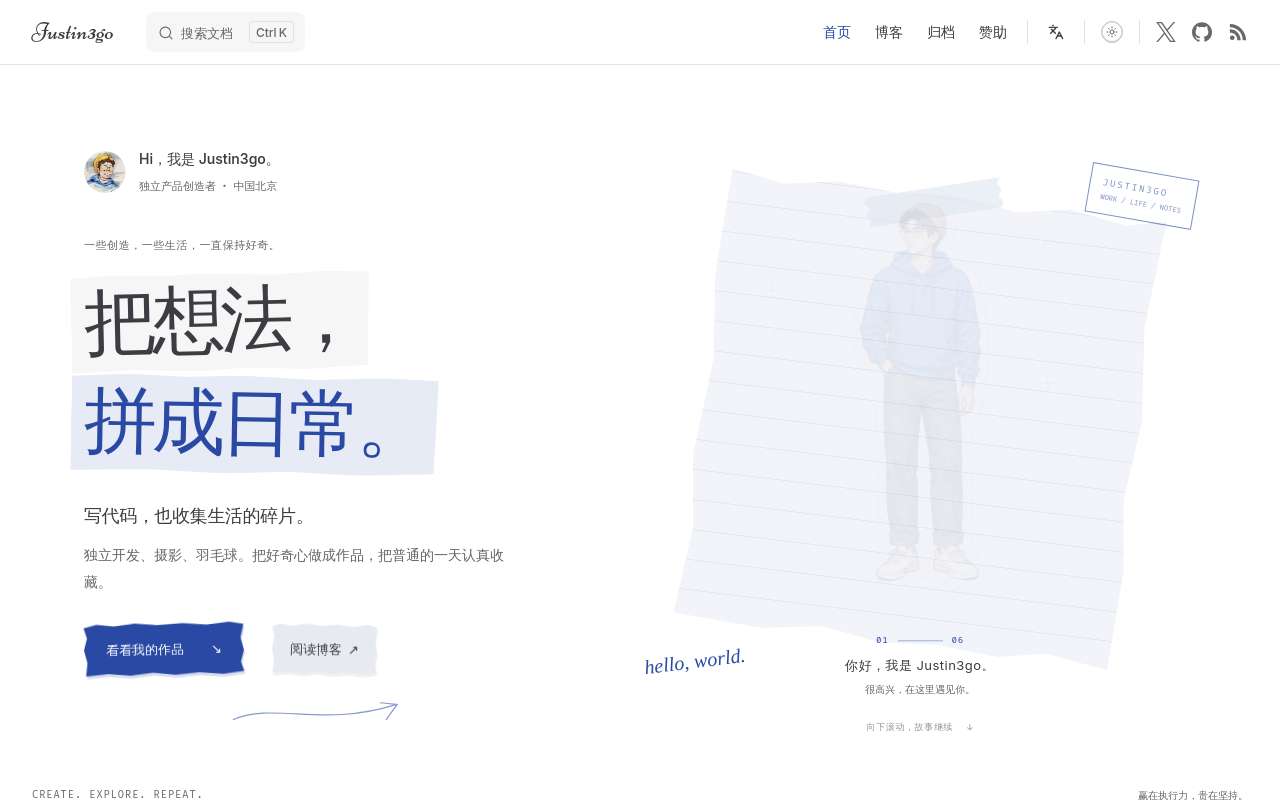Viewport: 1280px width, 800px height.
Task: Toggle the light/dark theme switch
Action: [1112, 32]
